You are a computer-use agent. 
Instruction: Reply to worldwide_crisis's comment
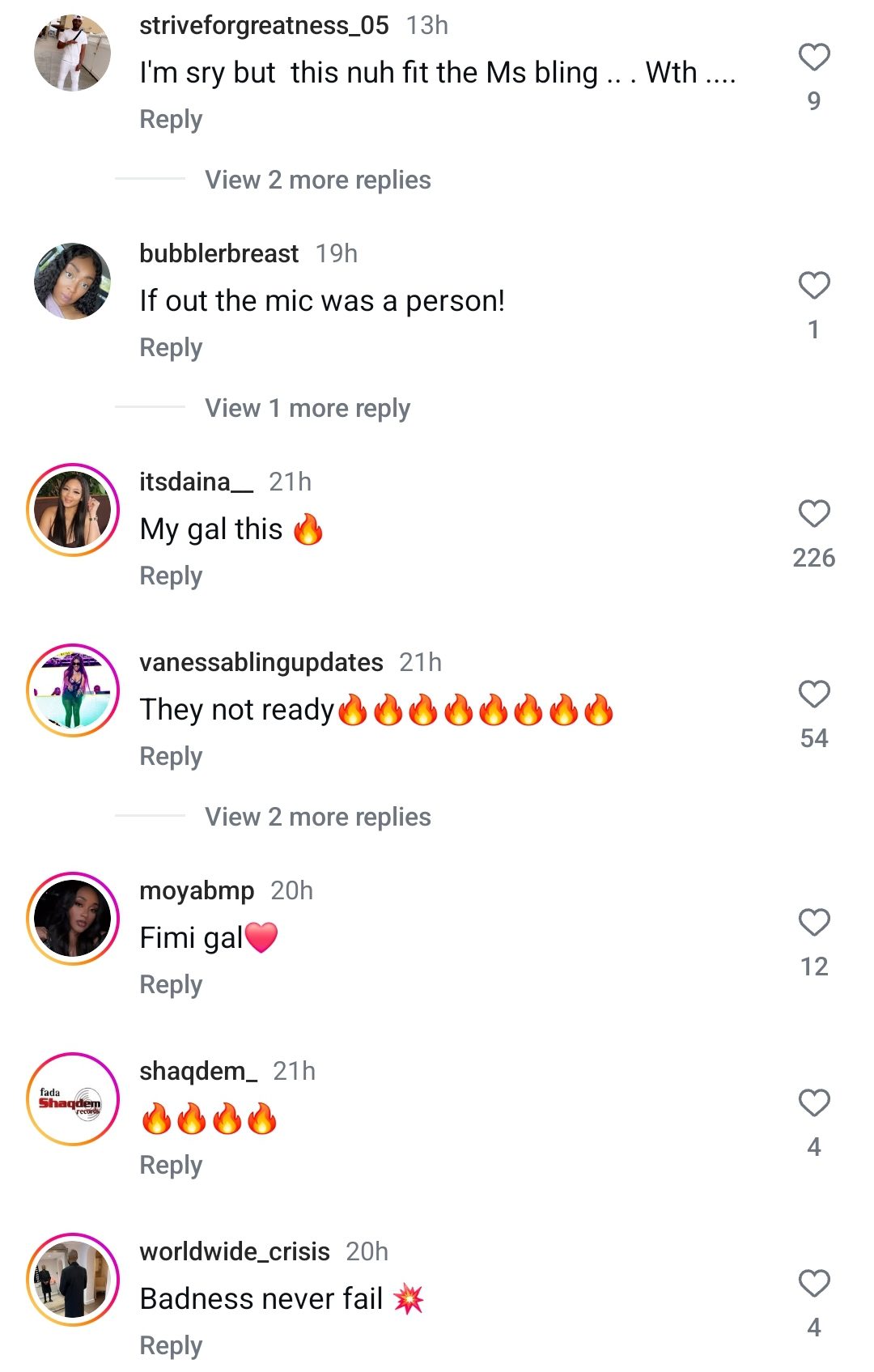[171, 1345]
